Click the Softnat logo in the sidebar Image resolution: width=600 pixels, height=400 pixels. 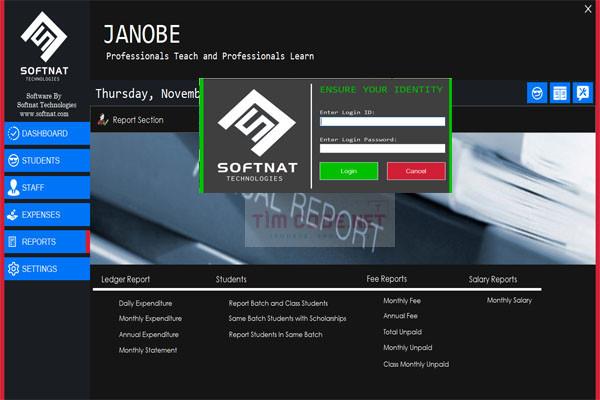(x=44, y=46)
